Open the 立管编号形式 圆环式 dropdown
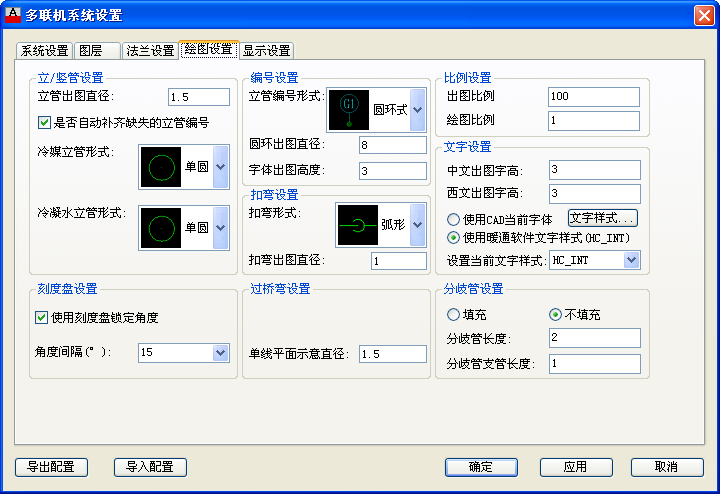Viewport: 720px width, 494px height. [x=417, y=109]
